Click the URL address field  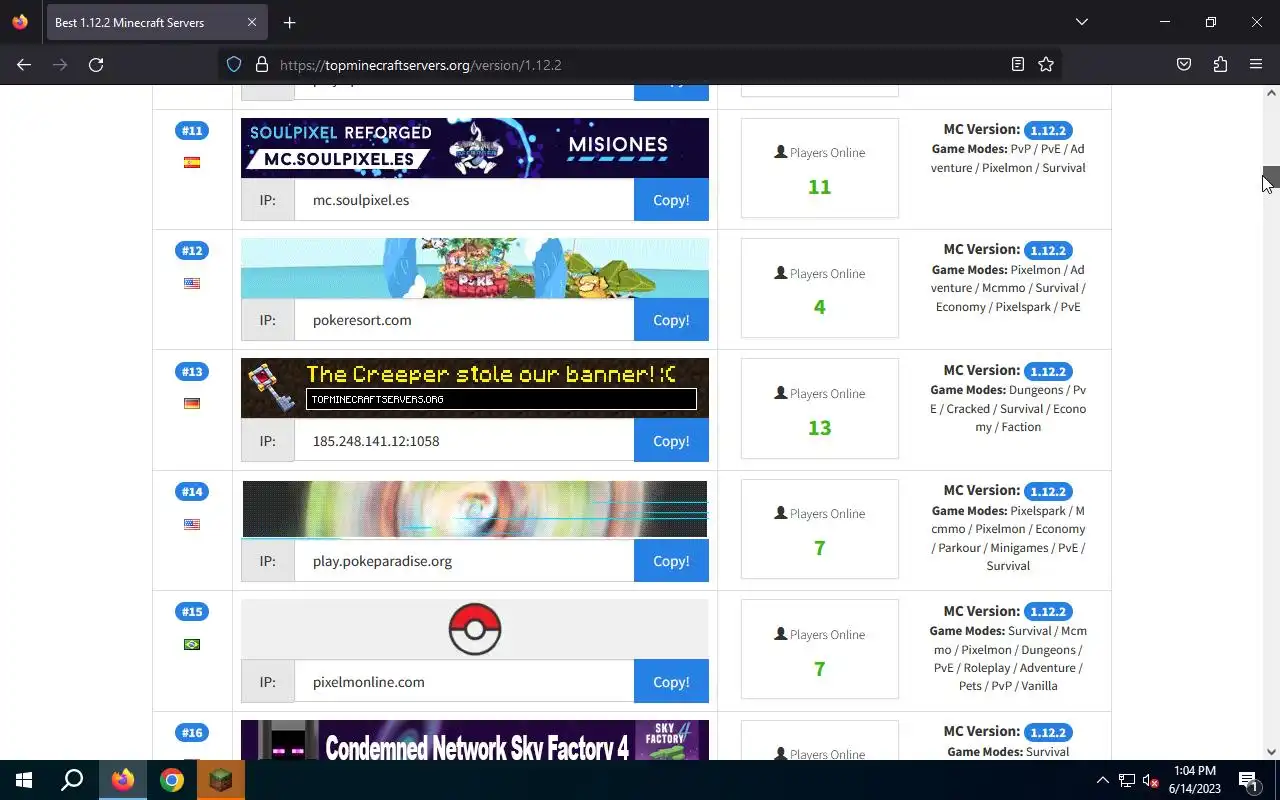point(640,64)
